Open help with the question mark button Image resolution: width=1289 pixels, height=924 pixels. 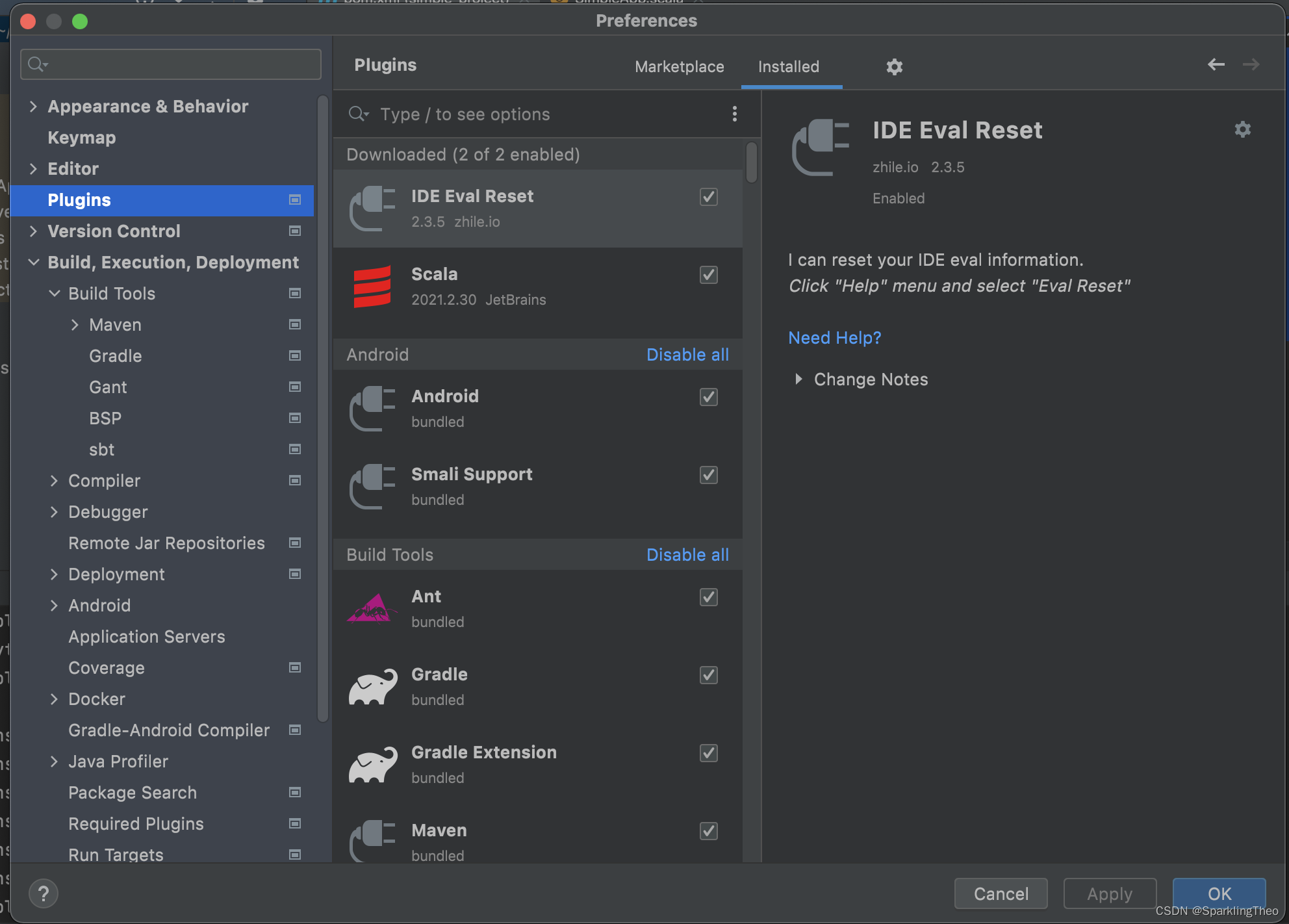44,893
